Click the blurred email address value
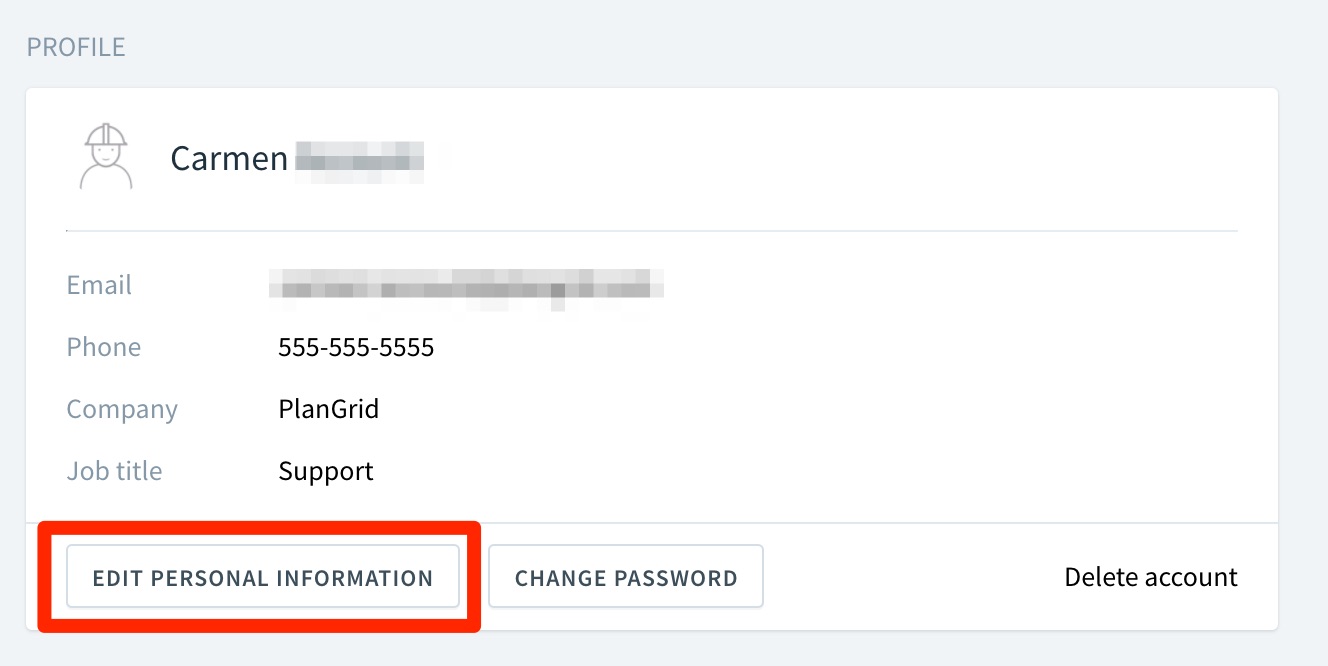This screenshot has width=1328, height=666. point(467,285)
